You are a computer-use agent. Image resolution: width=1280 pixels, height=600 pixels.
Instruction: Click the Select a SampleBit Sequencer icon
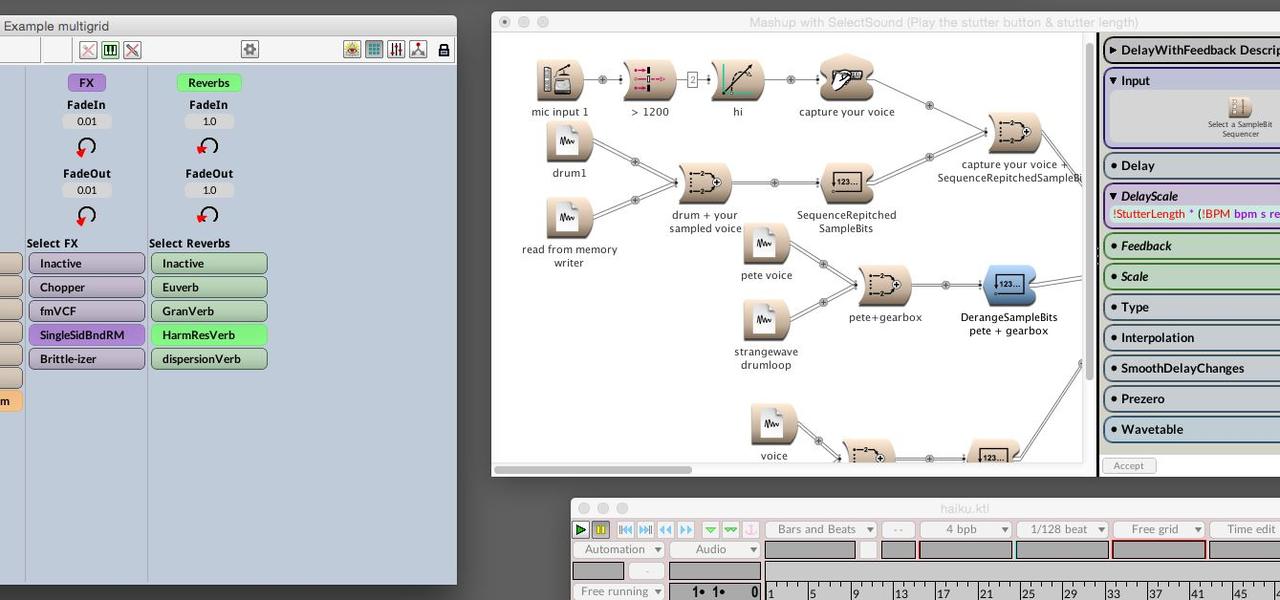[1240, 108]
